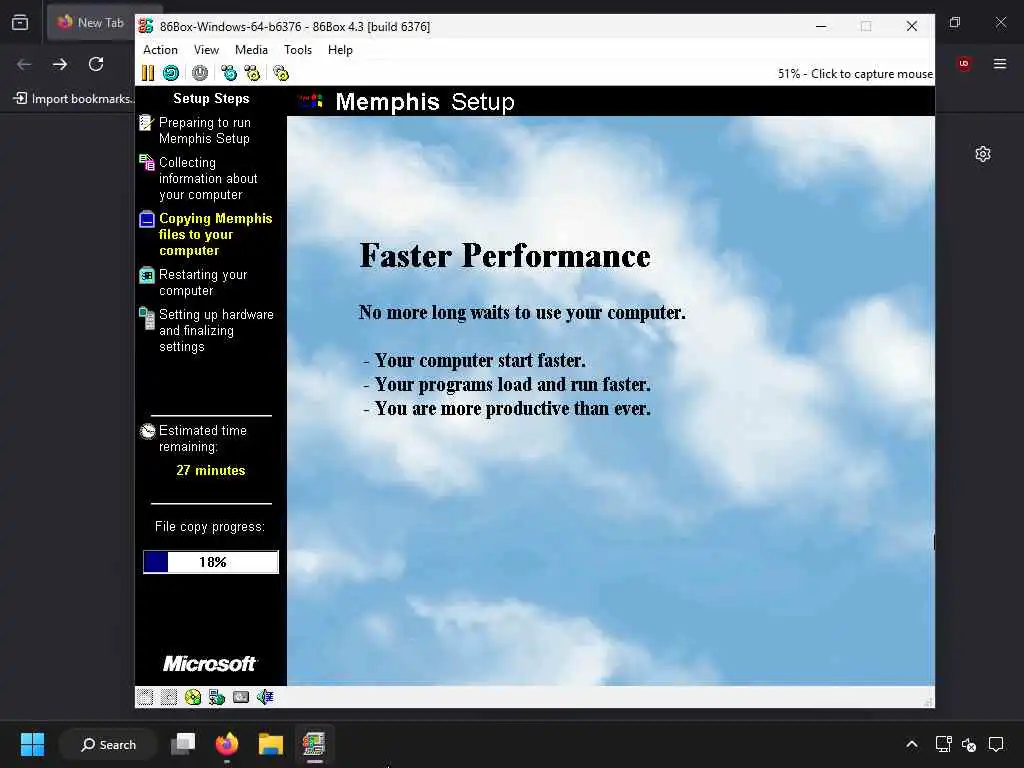Click the clock icon by Estimated time
Image resolution: width=1024 pixels, height=768 pixels.
pos(148,431)
